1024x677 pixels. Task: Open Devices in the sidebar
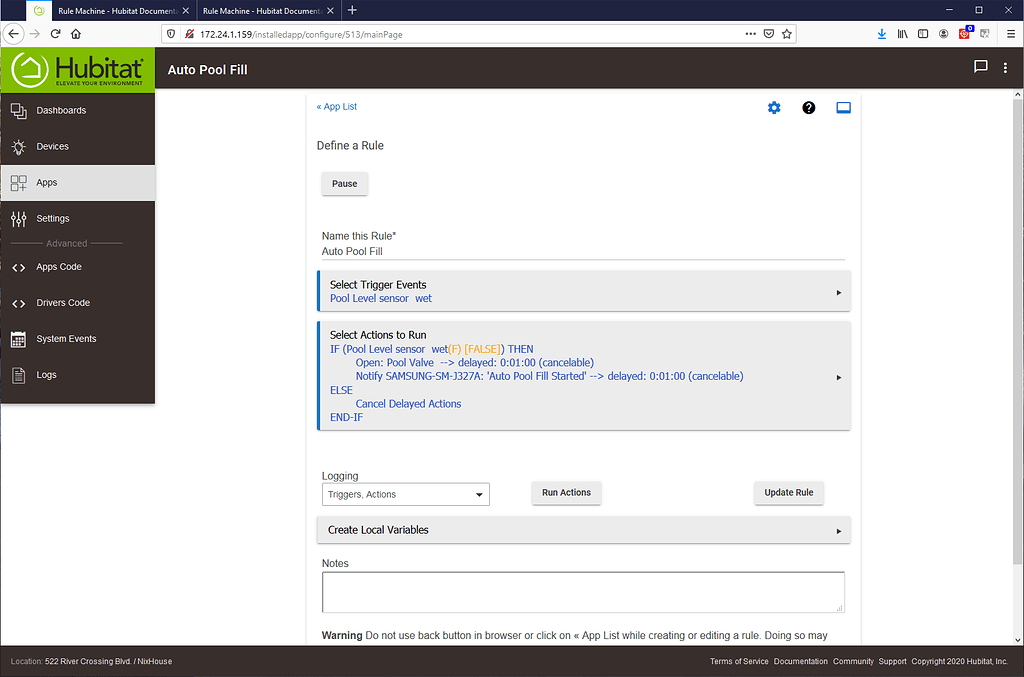tap(52, 146)
